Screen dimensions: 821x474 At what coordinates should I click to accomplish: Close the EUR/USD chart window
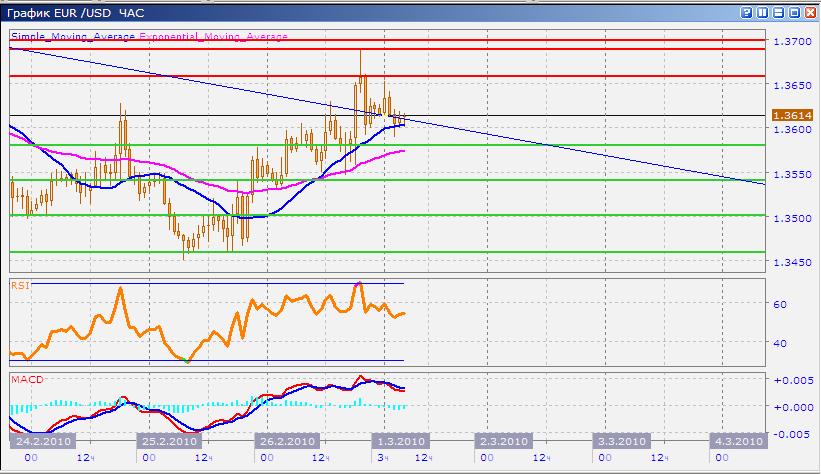coord(810,13)
